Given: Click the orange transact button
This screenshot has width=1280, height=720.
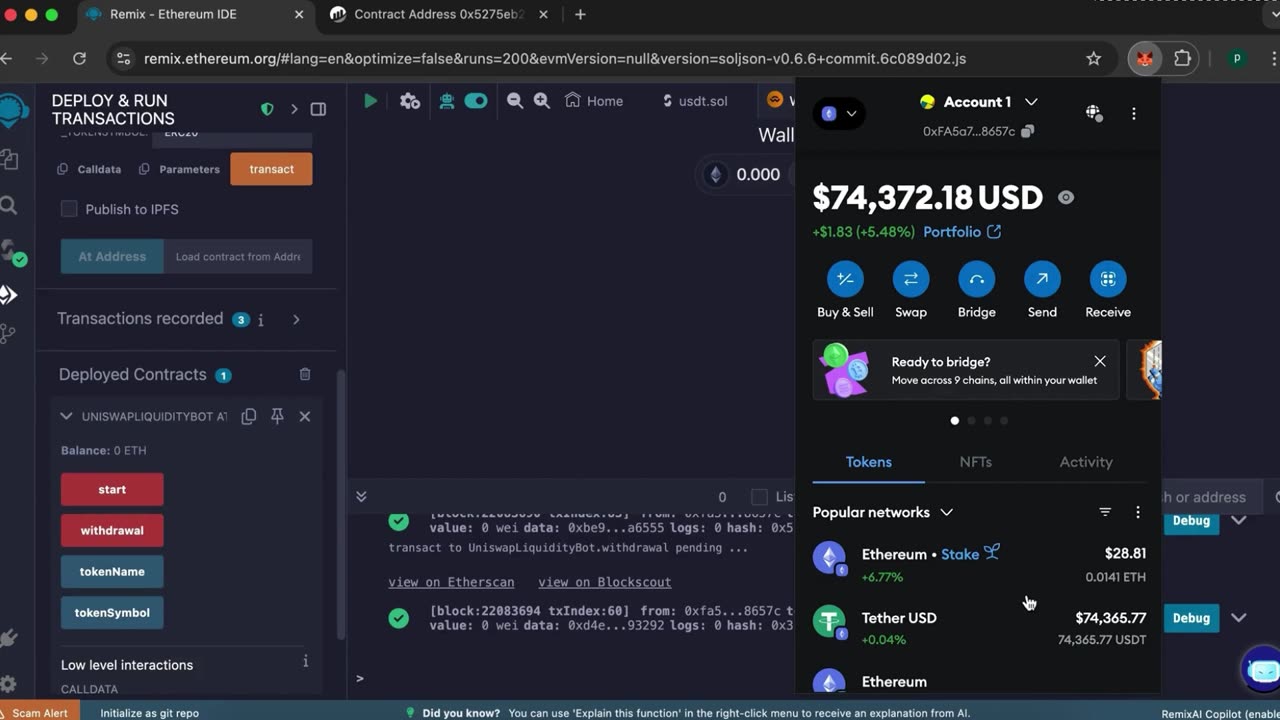Looking at the screenshot, I should (271, 169).
